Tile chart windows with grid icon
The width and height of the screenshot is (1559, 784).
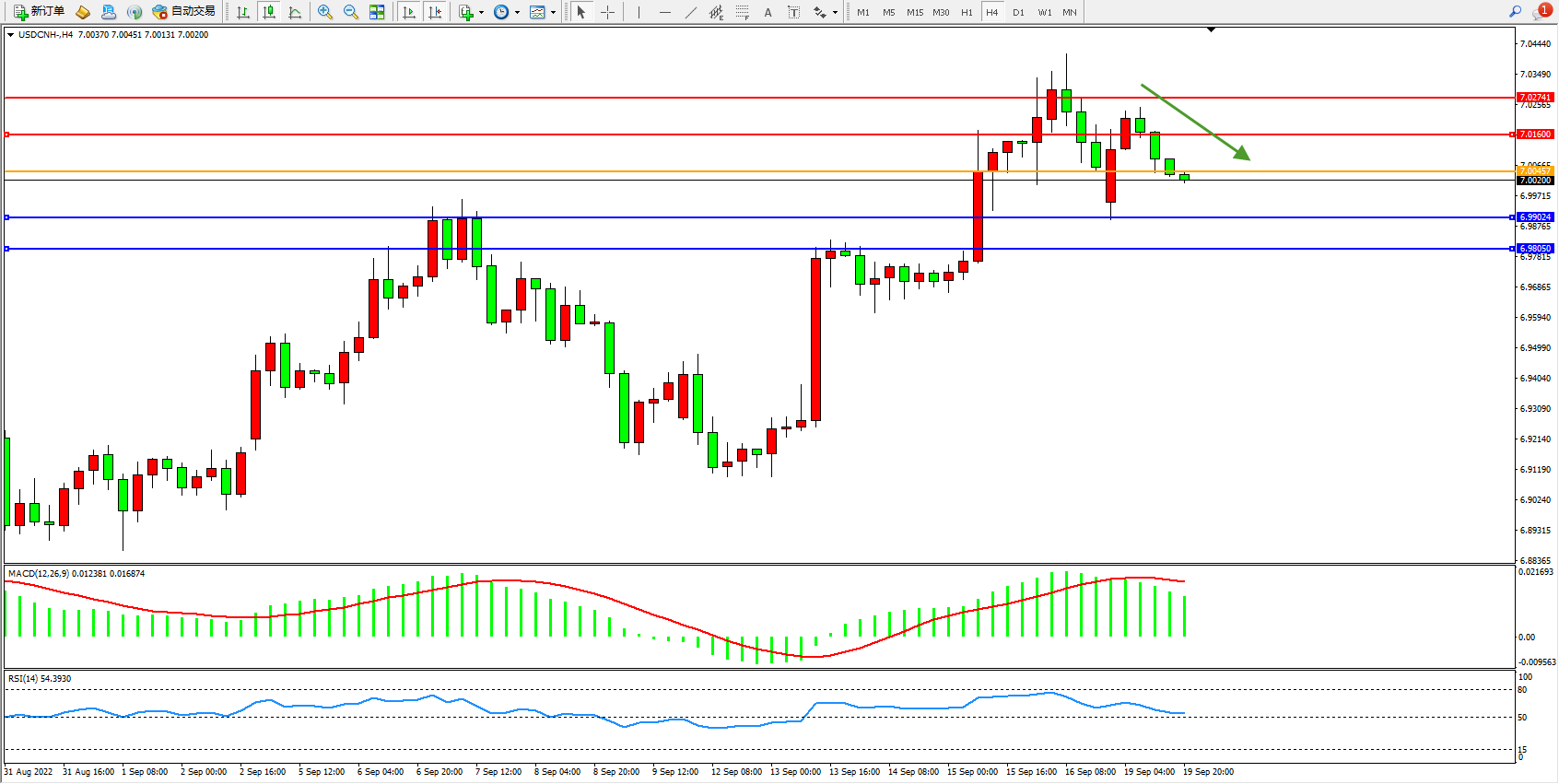(377, 12)
